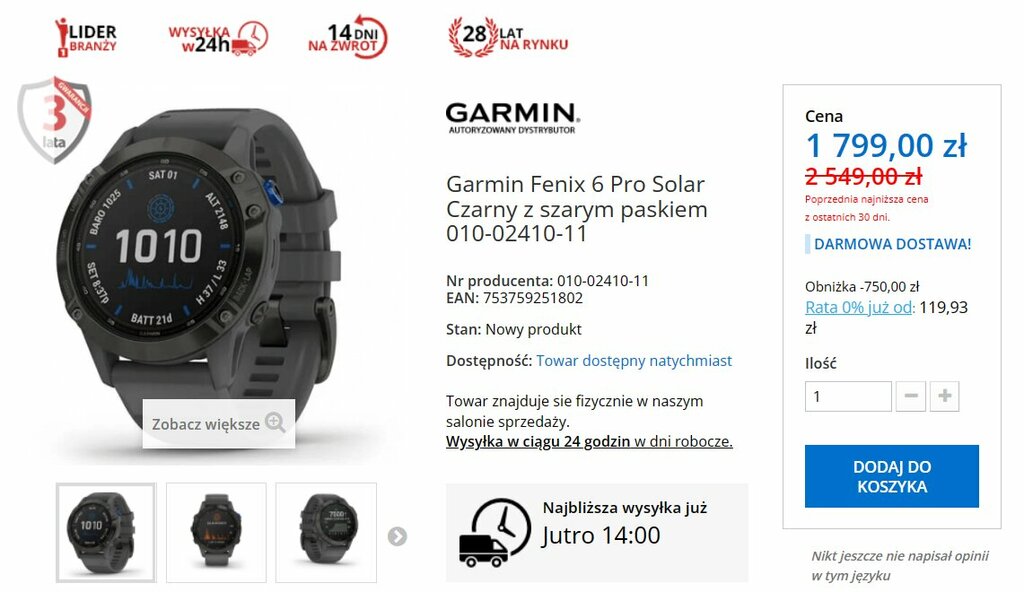This screenshot has height=592, width=1024.
Task: Open the Rata 0% już od link
Action: (859, 307)
